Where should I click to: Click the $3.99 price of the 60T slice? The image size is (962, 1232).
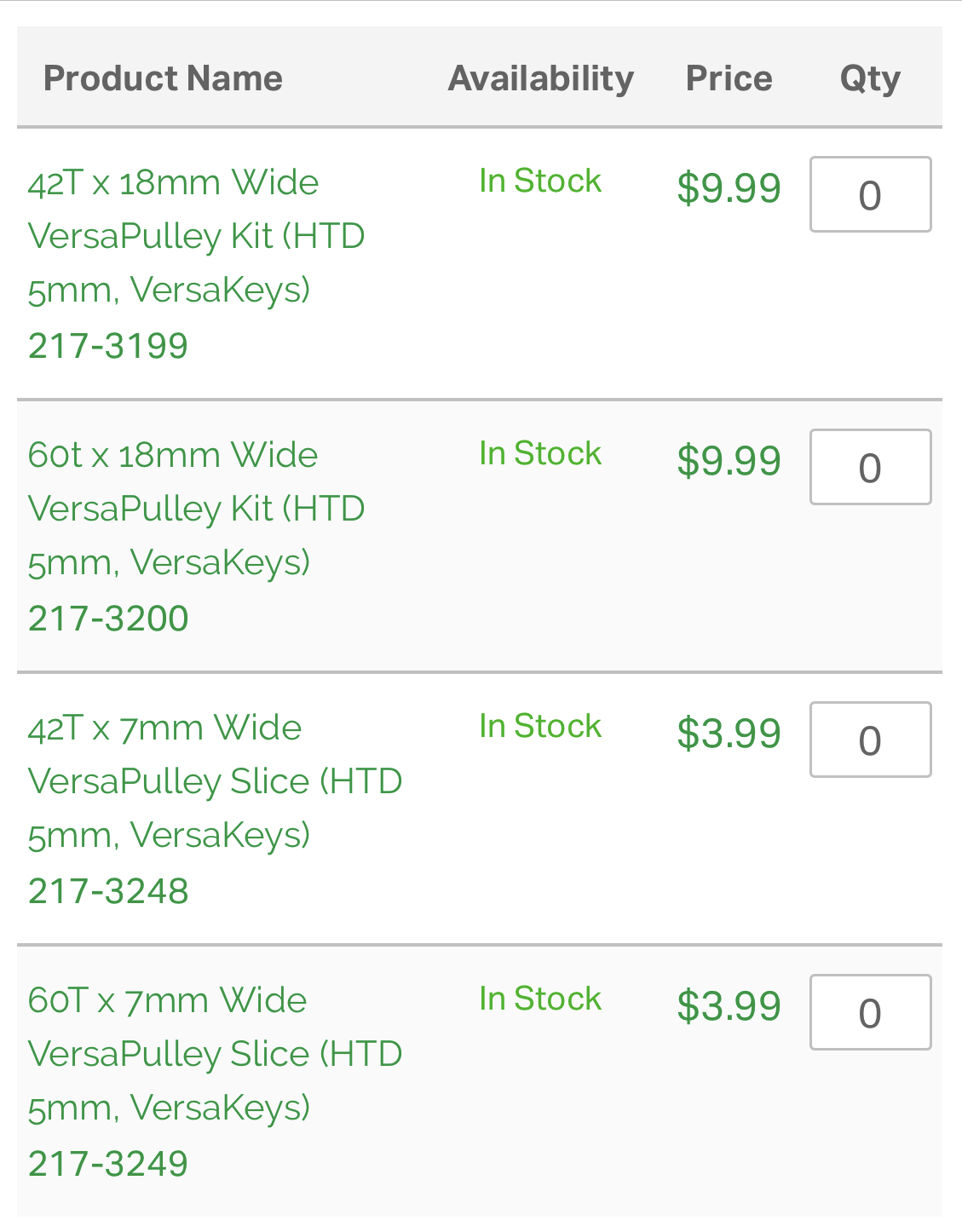[x=729, y=1006]
